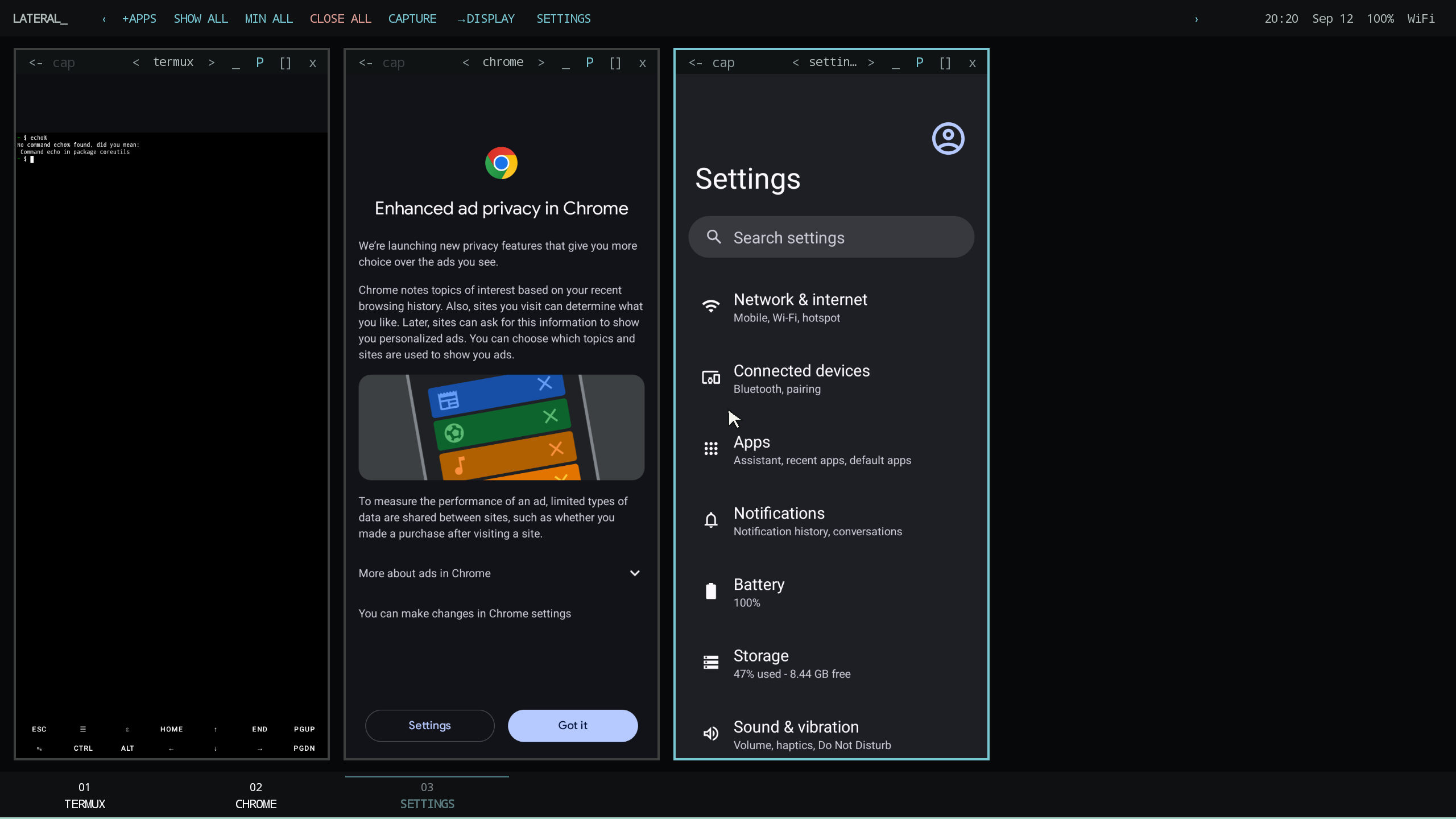Open CAPTURE in the top bar
Viewport: 1456px width, 819px height.
(x=412, y=19)
